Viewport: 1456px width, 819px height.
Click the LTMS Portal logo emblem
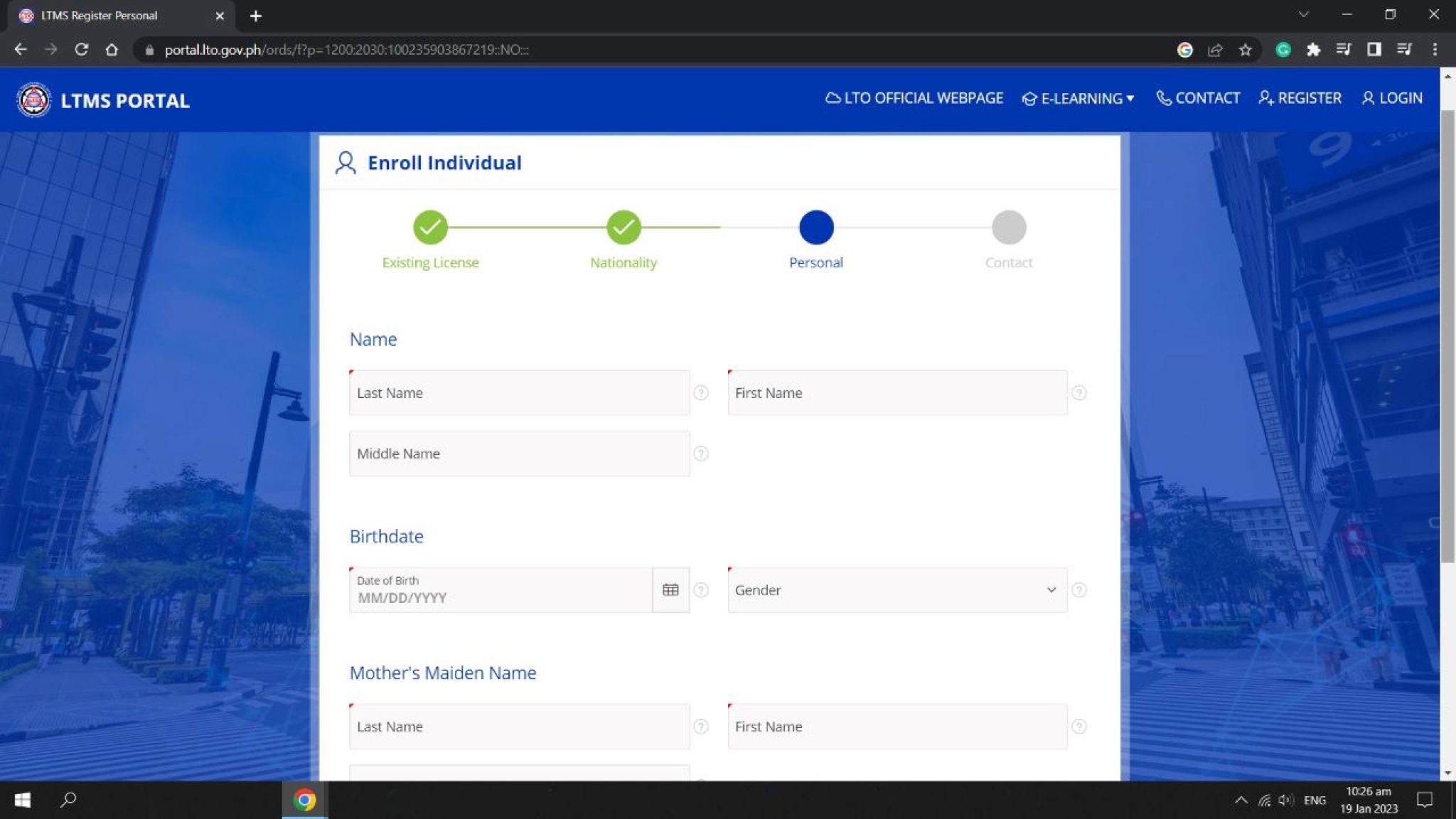point(33,100)
